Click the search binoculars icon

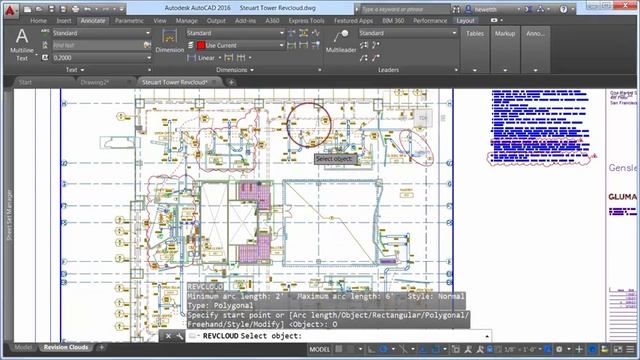[x=456, y=9]
